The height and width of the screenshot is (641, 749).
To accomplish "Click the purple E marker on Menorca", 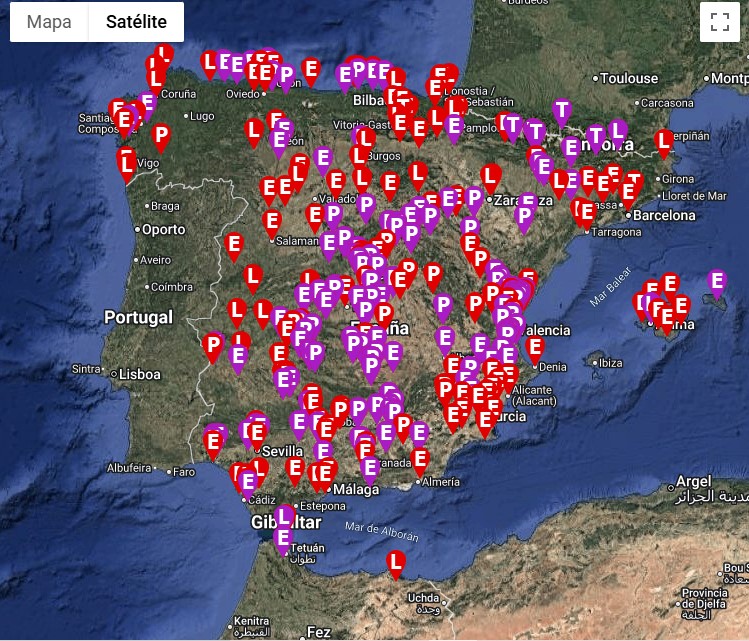I will click(716, 282).
